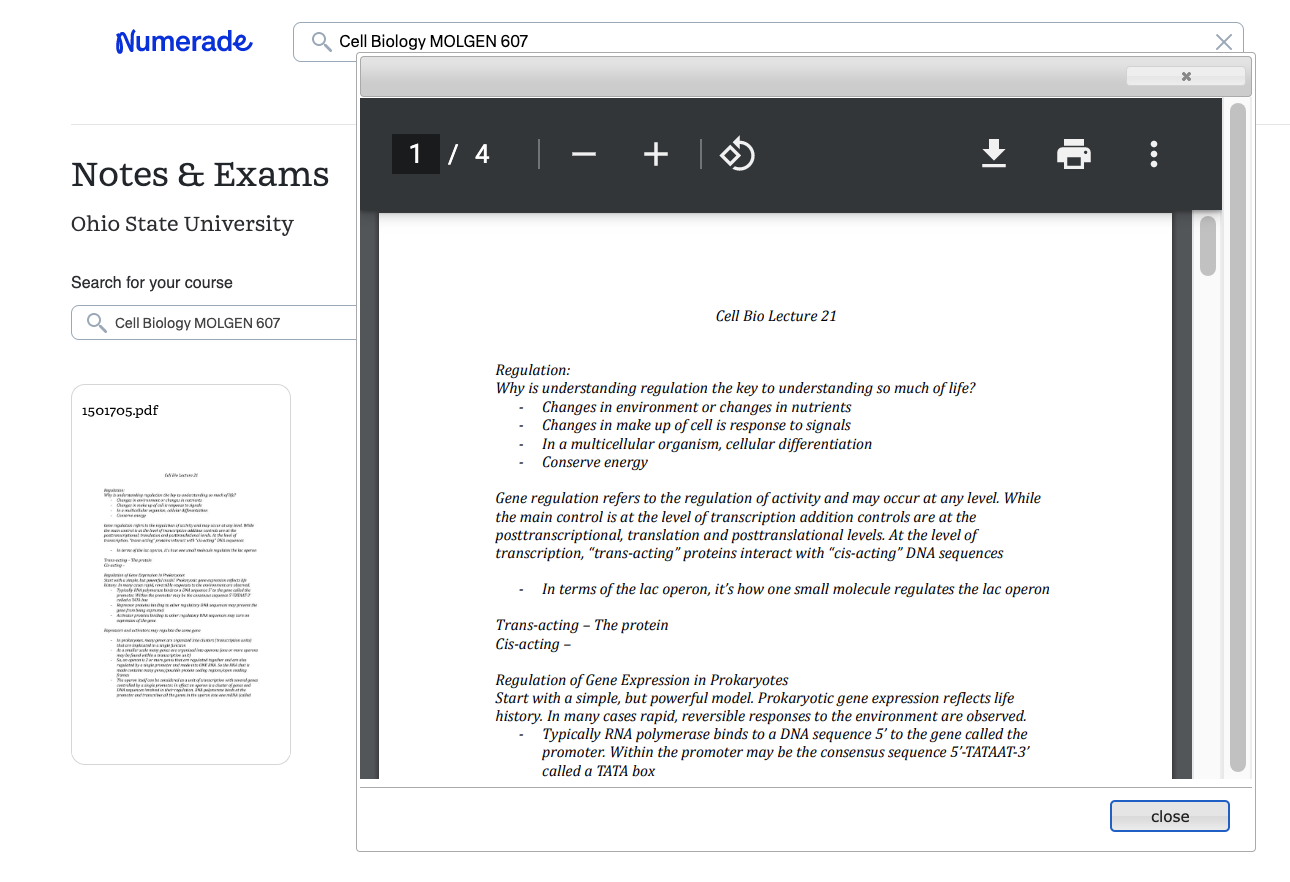Image resolution: width=1290 pixels, height=882 pixels.
Task: Click the 'called a TATA box' line
Action: pyautogui.click(x=599, y=771)
